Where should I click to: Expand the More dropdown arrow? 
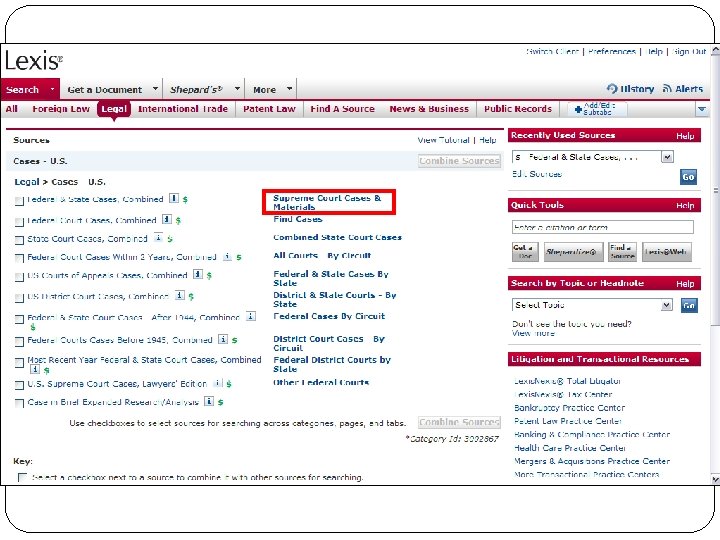coord(289,89)
